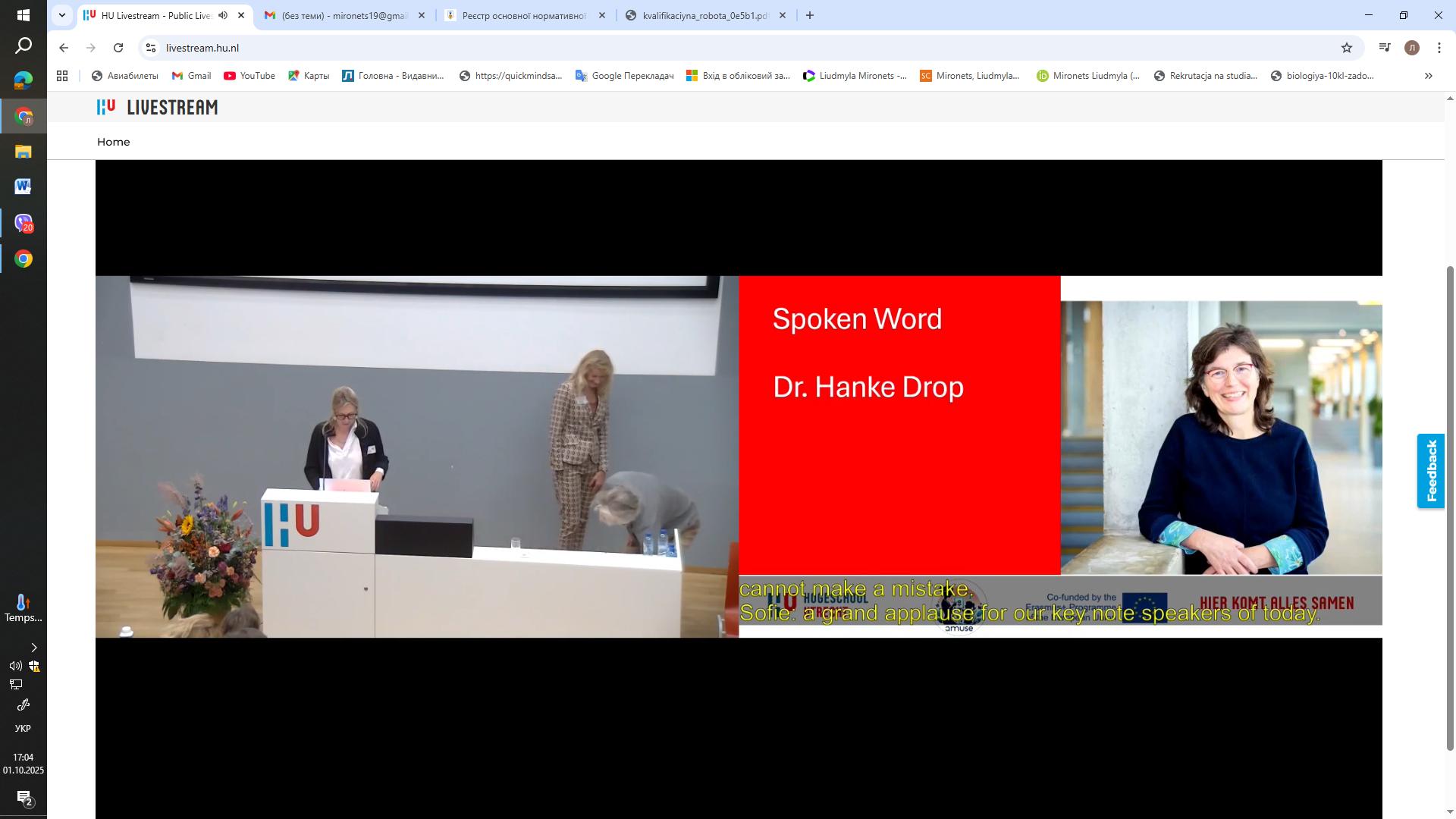Open the Feedback side button
Viewport: 1456px width, 819px height.
[x=1431, y=471]
